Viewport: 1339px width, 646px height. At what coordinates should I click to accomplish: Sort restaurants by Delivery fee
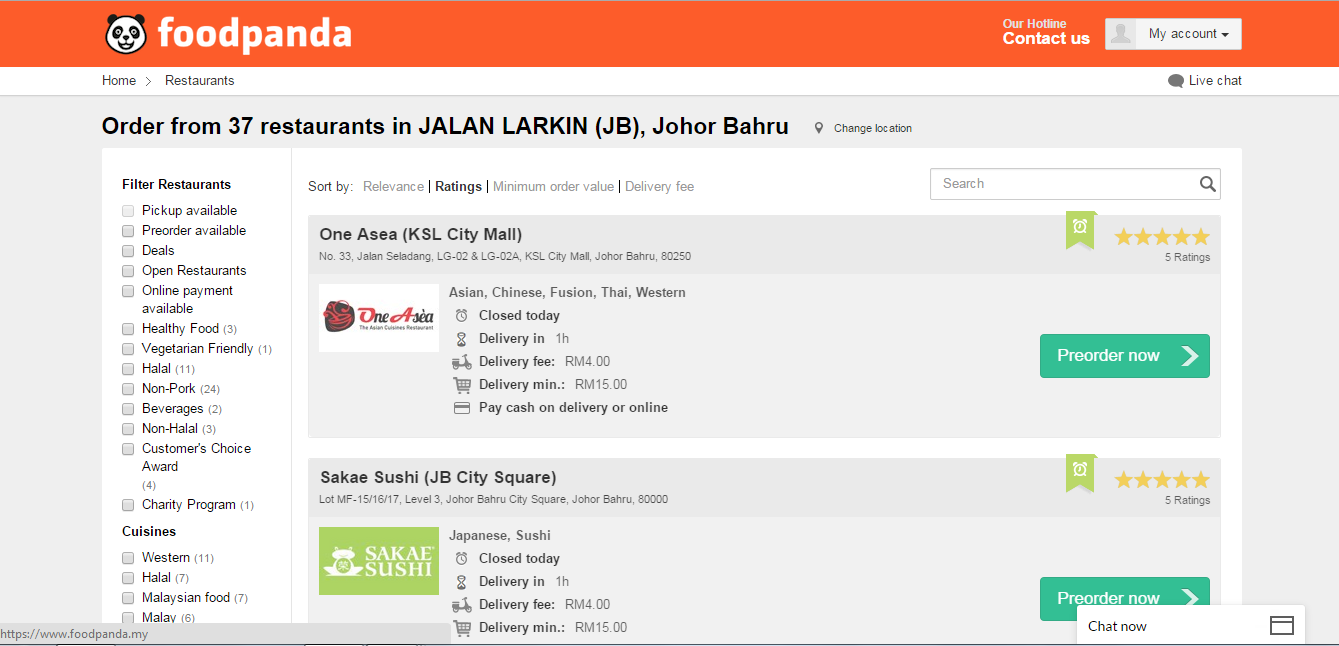coord(659,187)
